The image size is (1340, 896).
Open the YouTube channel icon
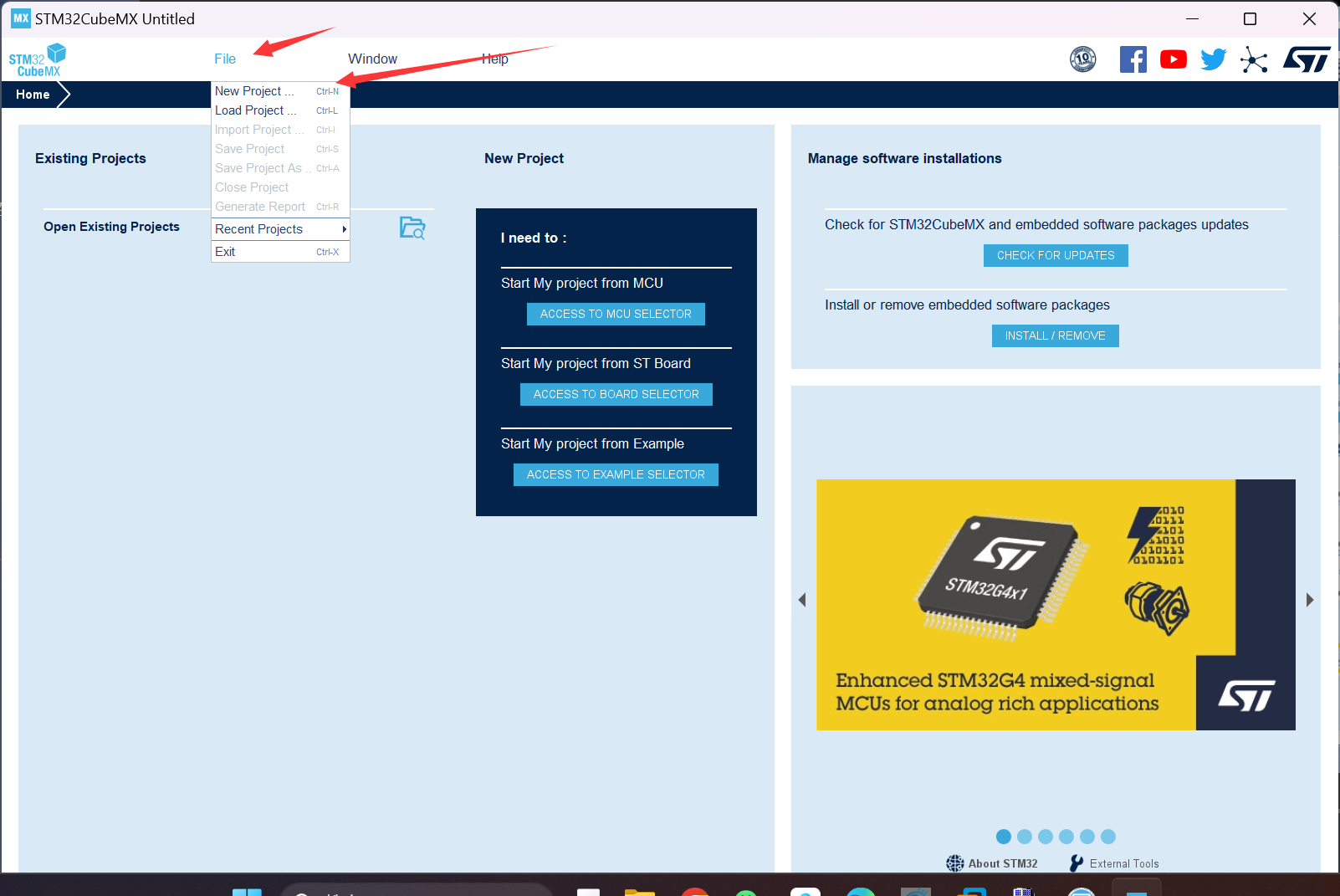(1174, 59)
